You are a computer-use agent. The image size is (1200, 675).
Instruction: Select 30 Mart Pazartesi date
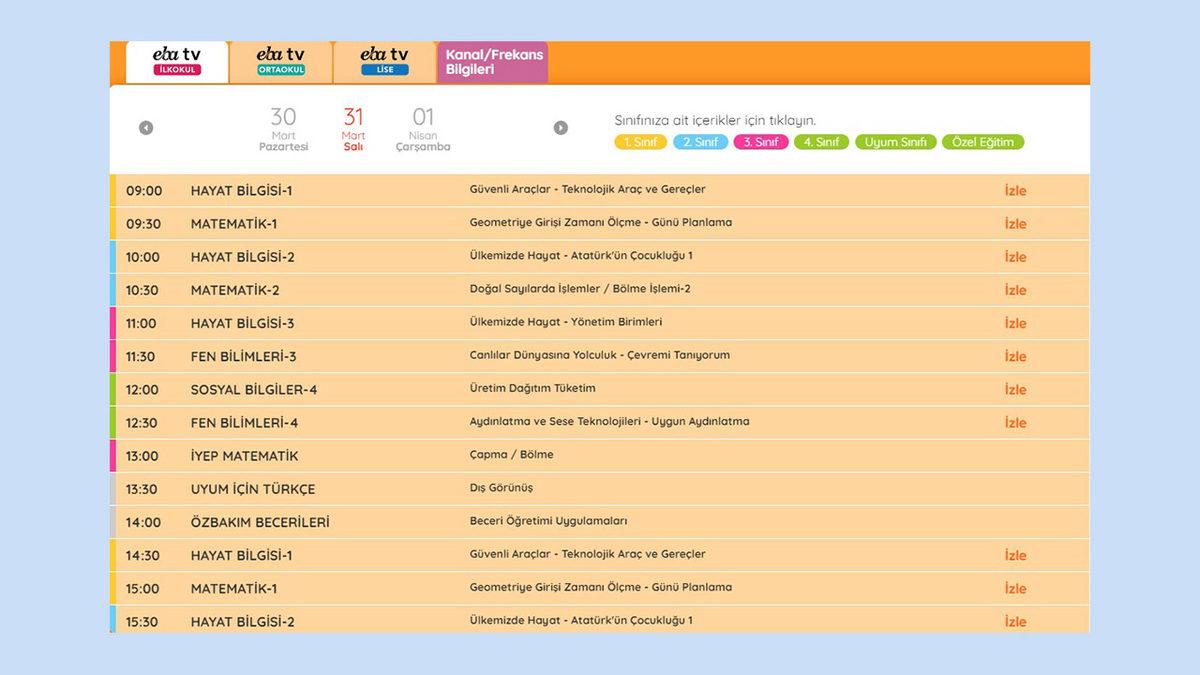click(283, 130)
